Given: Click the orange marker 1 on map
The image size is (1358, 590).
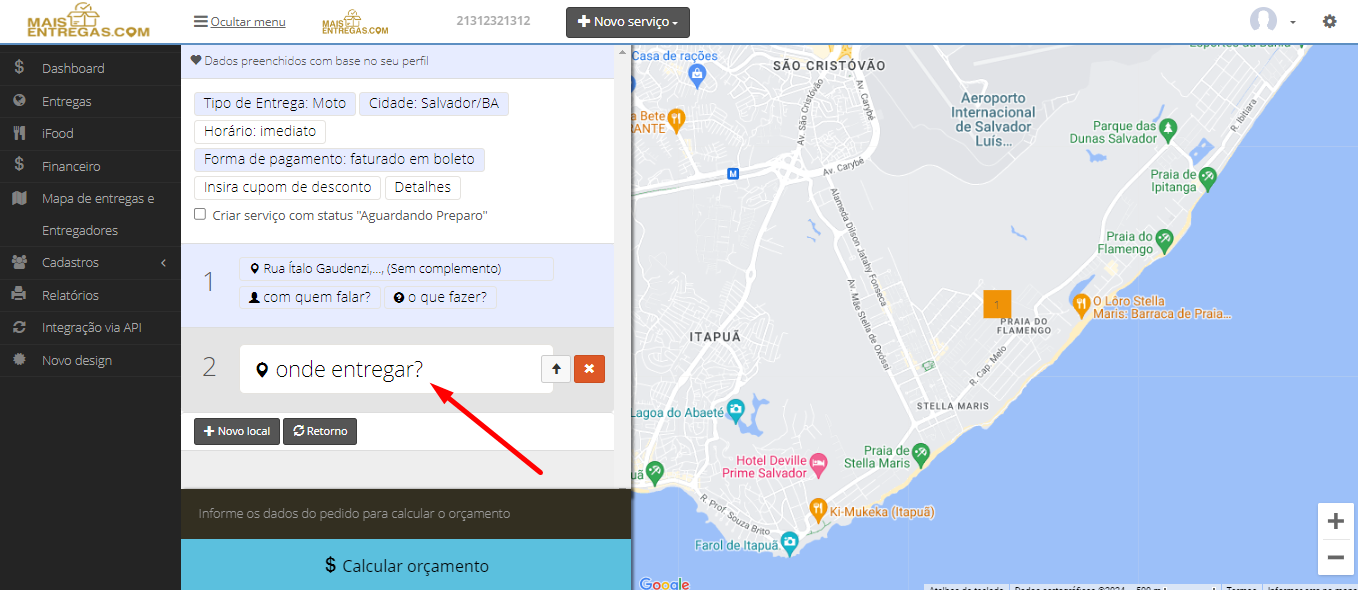Looking at the screenshot, I should point(997,303).
